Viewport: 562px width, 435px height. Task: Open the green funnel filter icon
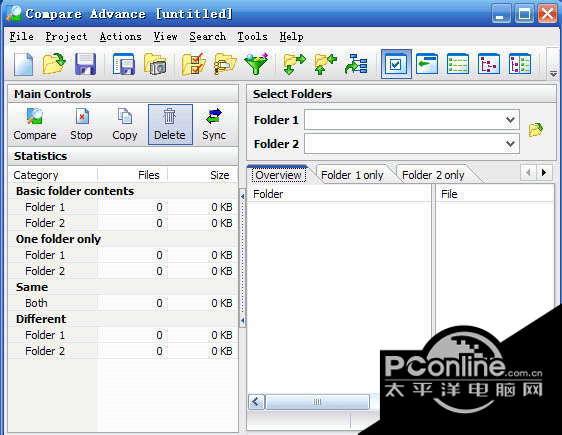(x=256, y=64)
